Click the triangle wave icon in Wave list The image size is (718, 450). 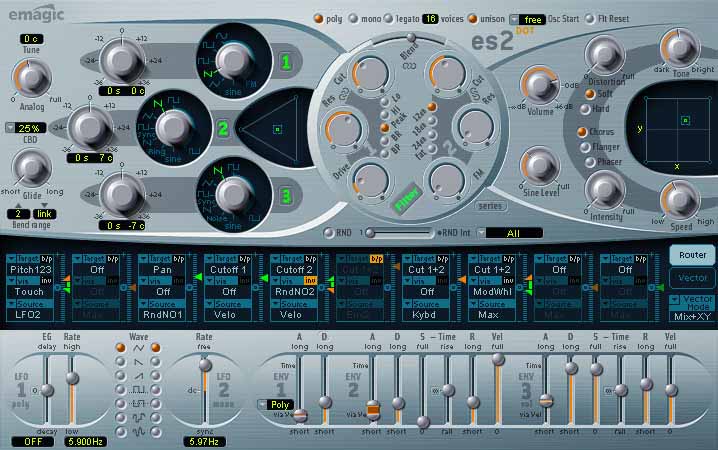[138, 348]
